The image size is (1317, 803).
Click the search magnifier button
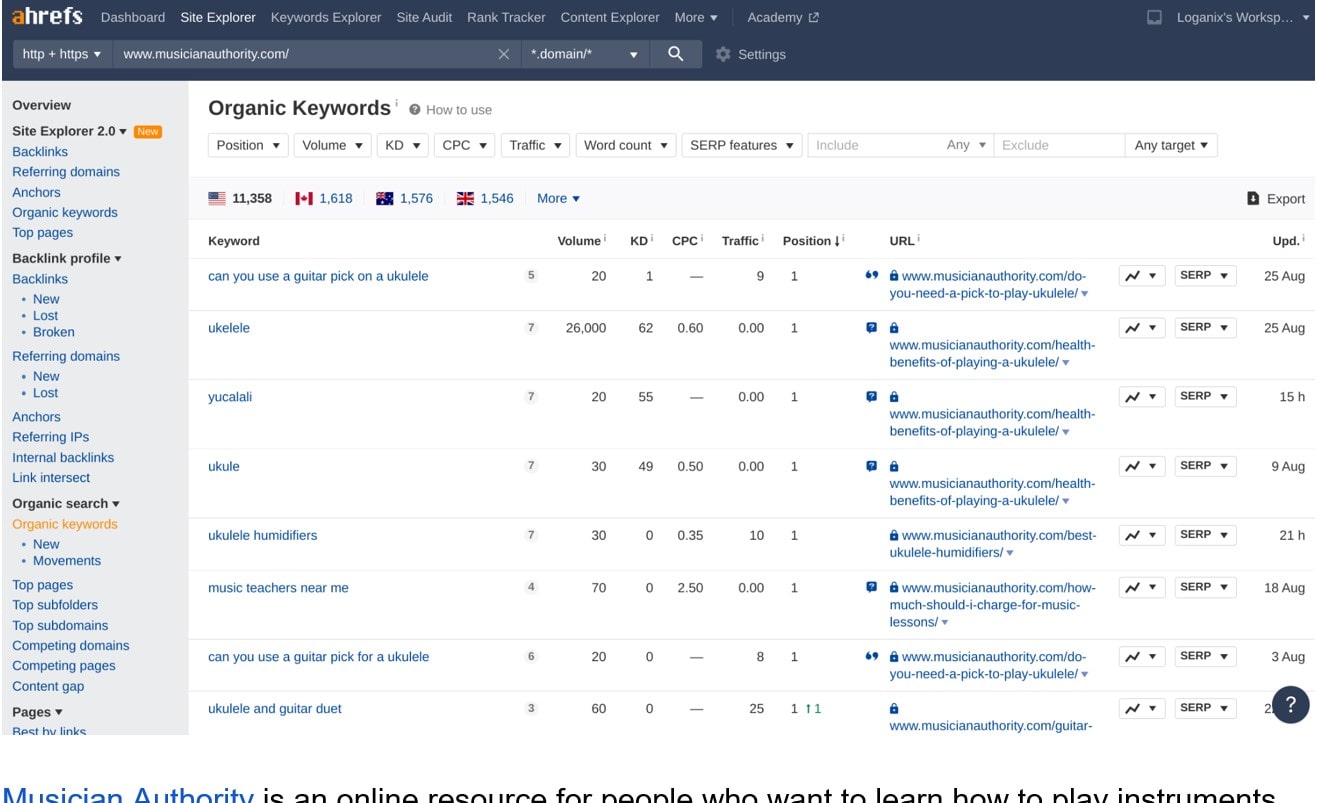[x=676, y=54]
